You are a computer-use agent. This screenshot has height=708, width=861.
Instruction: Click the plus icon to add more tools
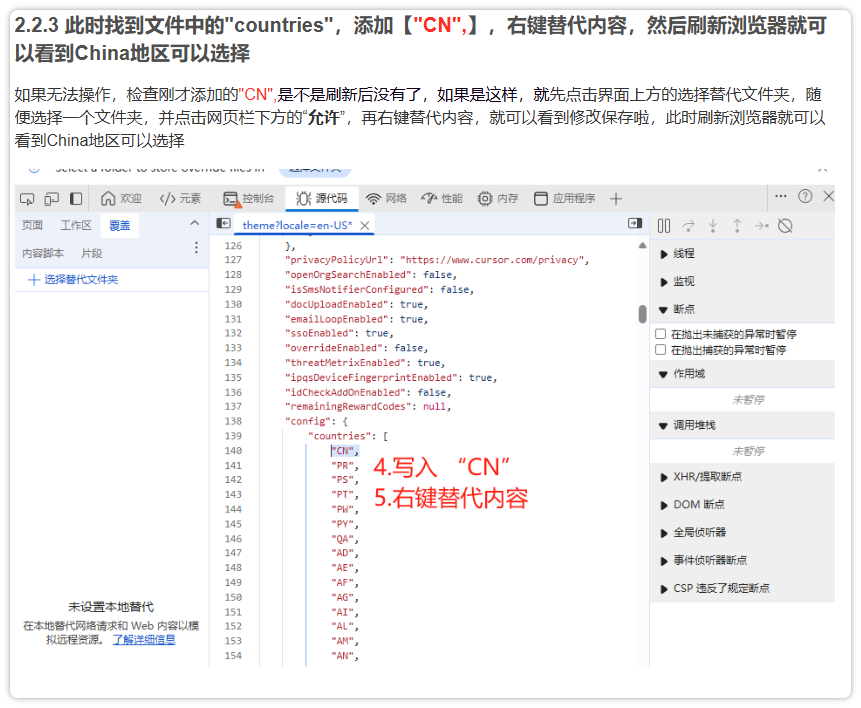[616, 199]
